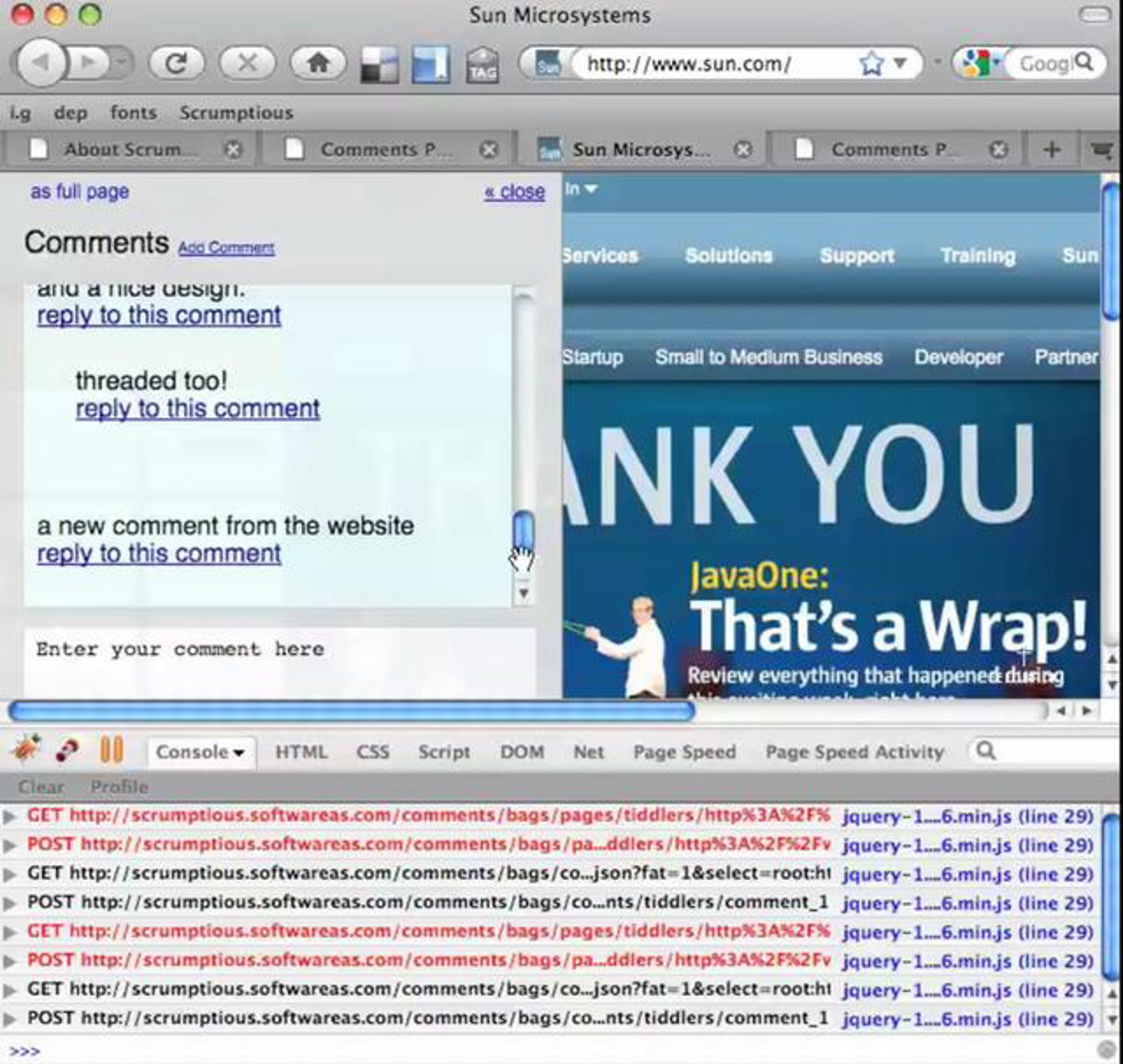This screenshot has height=1064, width=1123.
Task: Open the Firebug DOM tab
Action: point(522,752)
